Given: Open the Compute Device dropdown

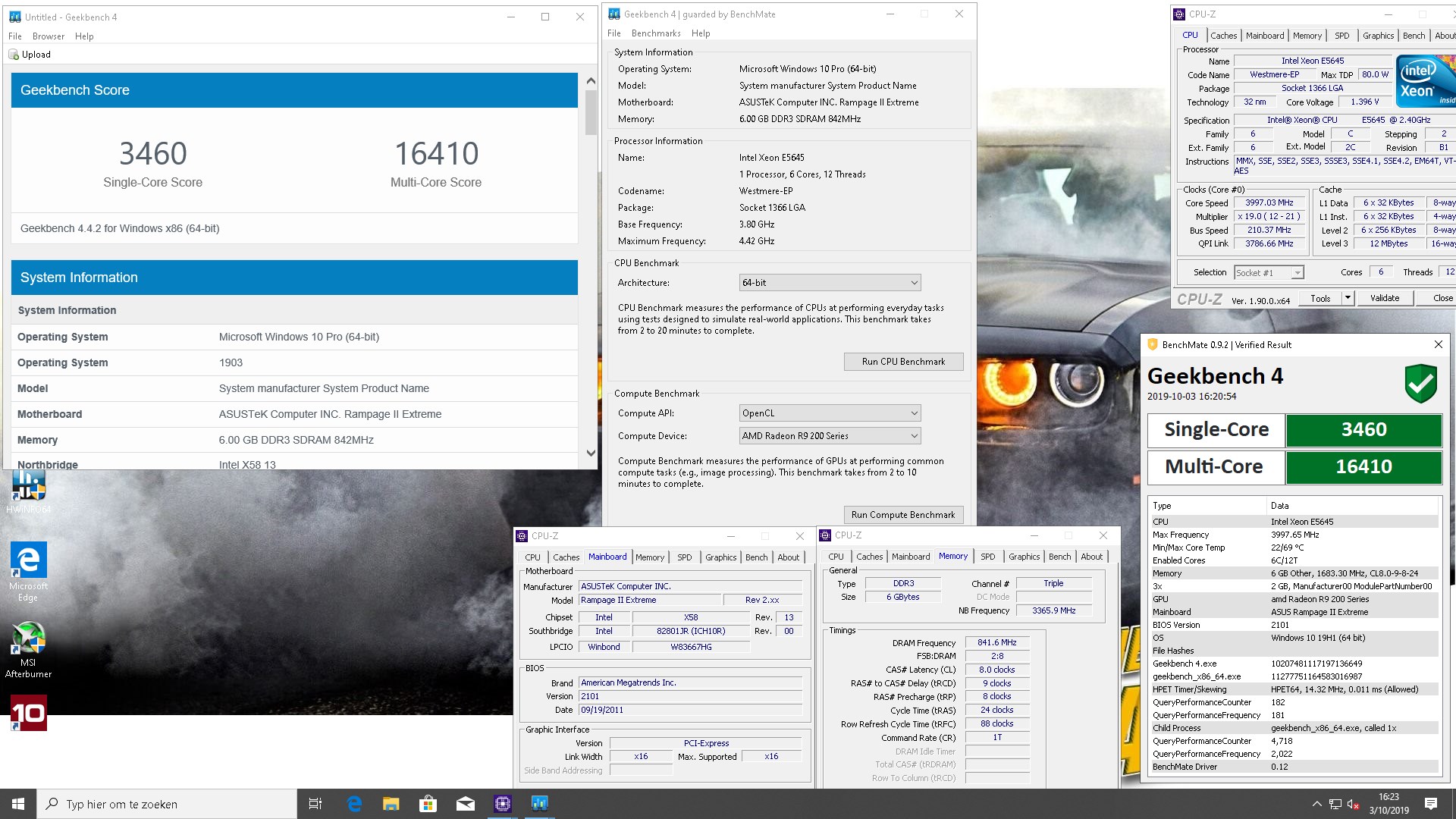Looking at the screenshot, I should point(830,436).
